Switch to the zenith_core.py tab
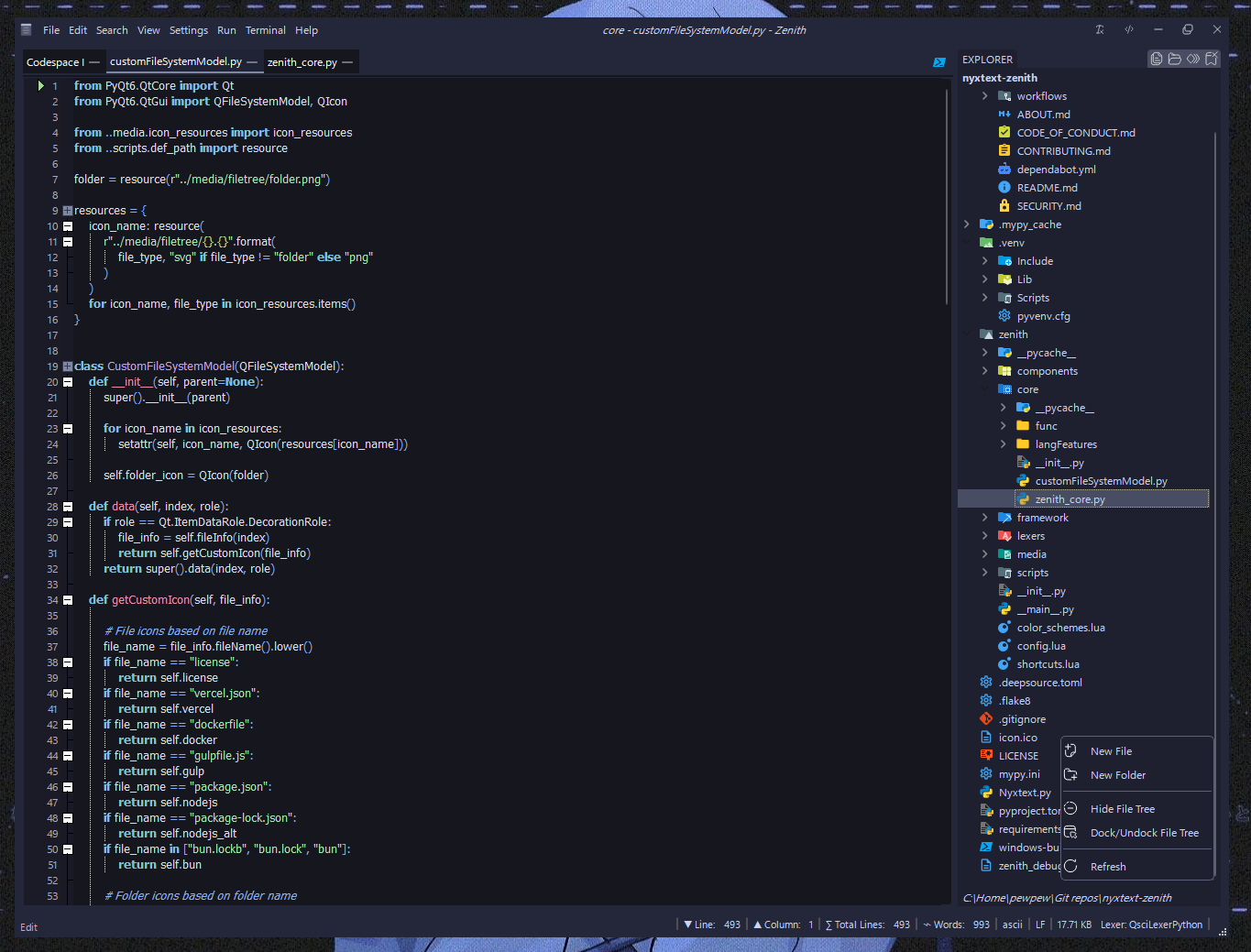1251x952 pixels. [x=302, y=62]
